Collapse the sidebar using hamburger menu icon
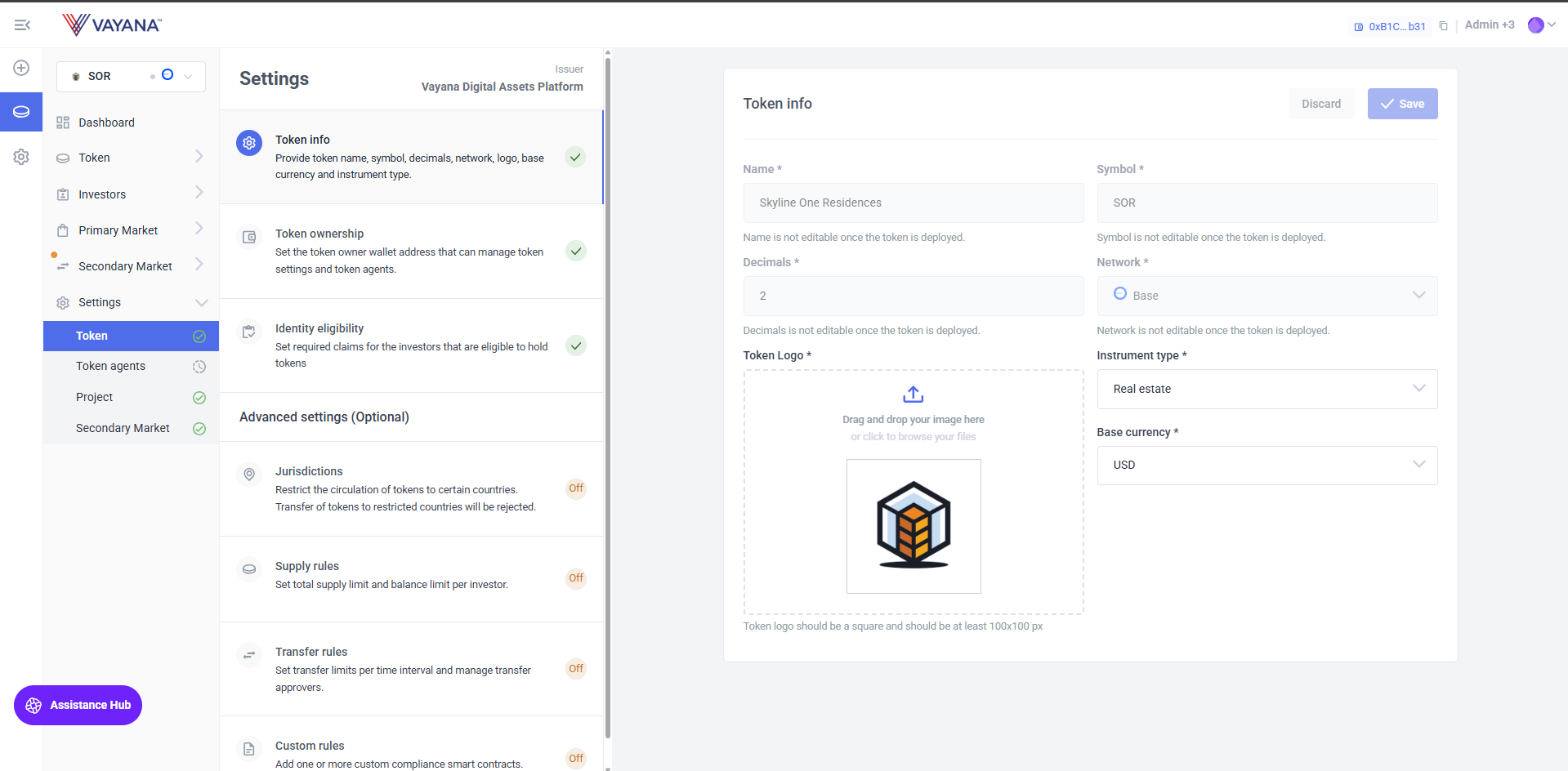This screenshot has width=1568, height=771. 22,25
